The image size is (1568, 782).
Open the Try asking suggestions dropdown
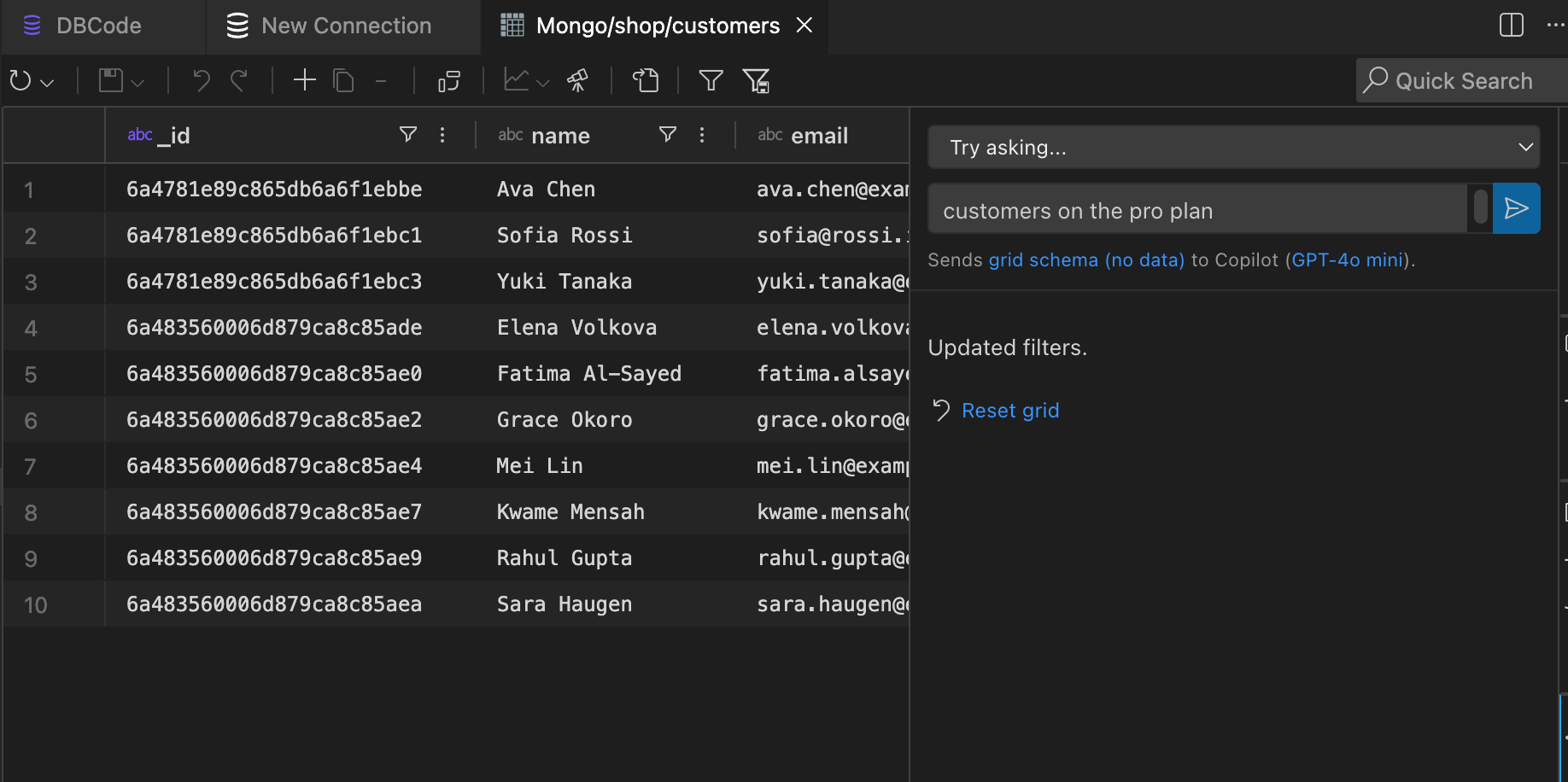pyautogui.click(x=1234, y=147)
